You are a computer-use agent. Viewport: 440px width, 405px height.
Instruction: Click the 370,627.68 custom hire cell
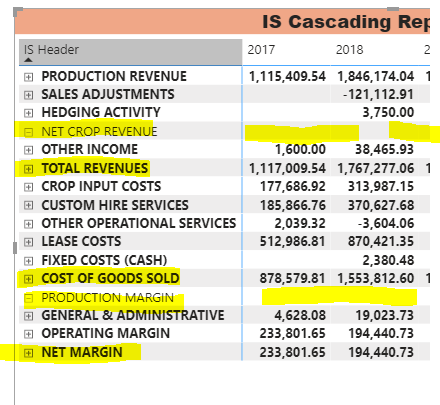coord(381,205)
